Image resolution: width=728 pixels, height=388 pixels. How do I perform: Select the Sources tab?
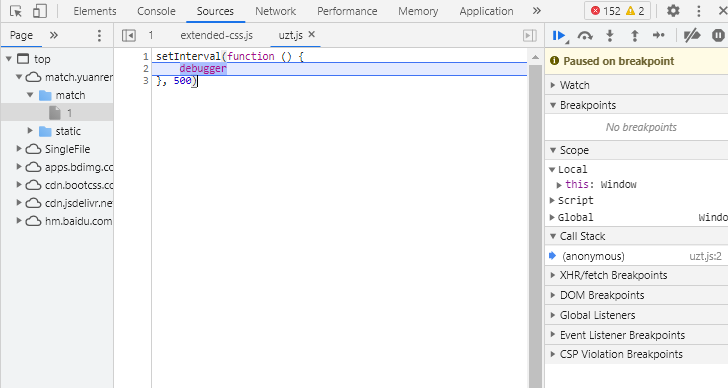pos(215,11)
